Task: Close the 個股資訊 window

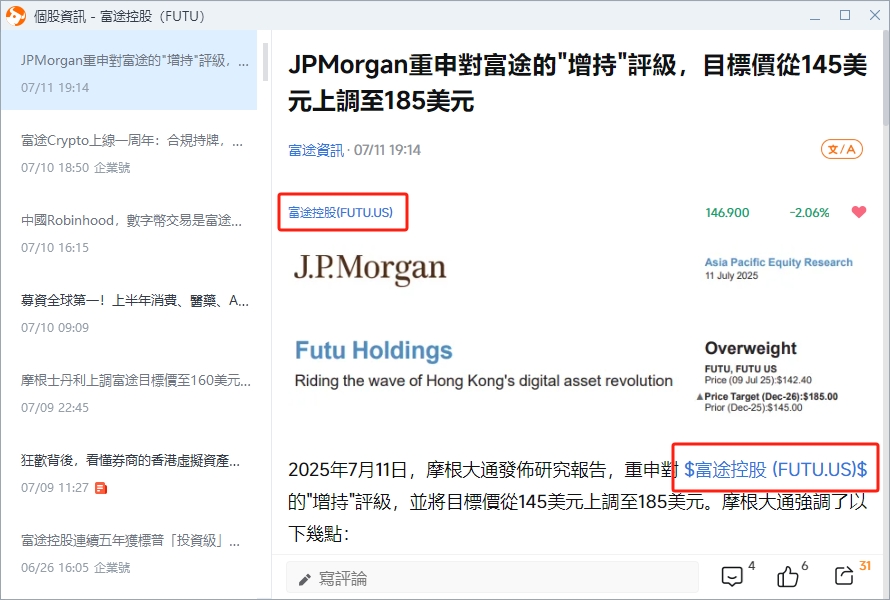Action: click(875, 15)
